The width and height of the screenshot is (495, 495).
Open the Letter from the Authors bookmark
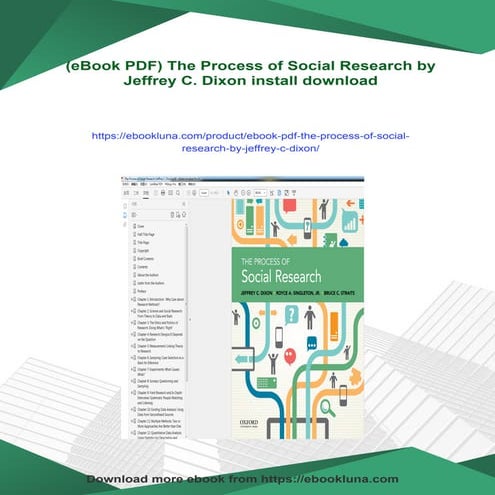pos(151,283)
